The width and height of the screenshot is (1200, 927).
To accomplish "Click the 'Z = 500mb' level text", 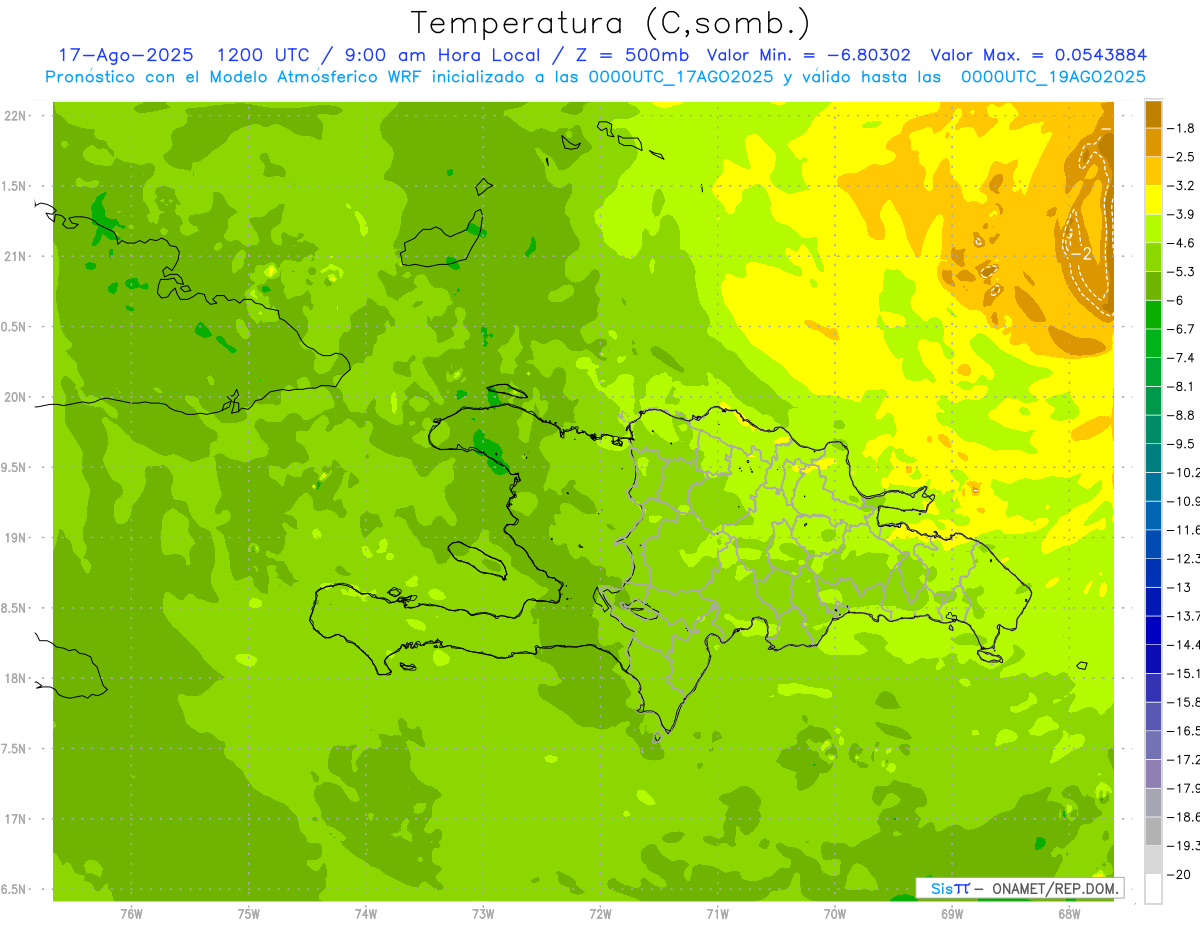I will (628, 55).
